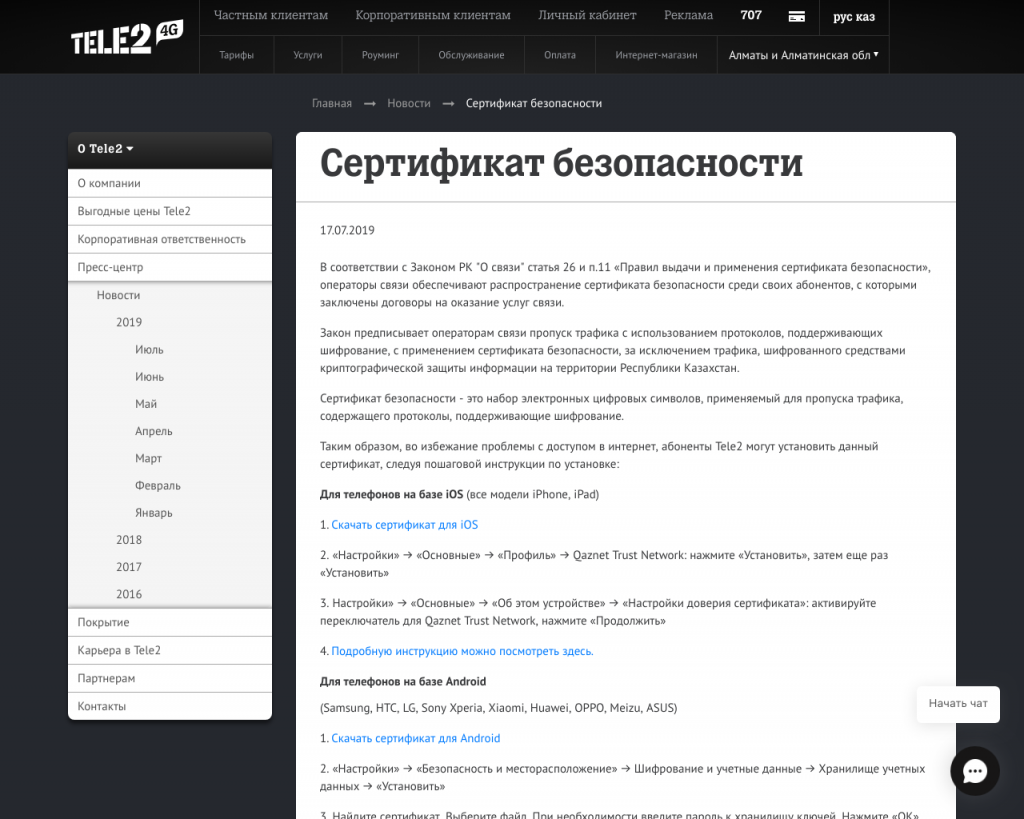Click Скачать сертификат для Android link

click(415, 739)
